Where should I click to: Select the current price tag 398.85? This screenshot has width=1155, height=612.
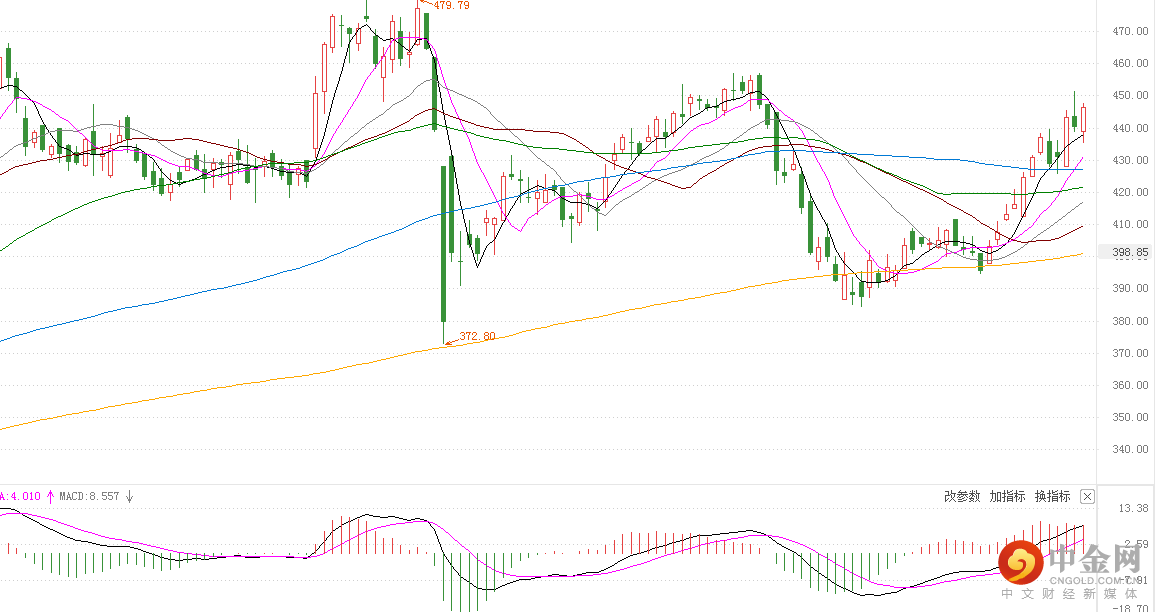(1131, 252)
